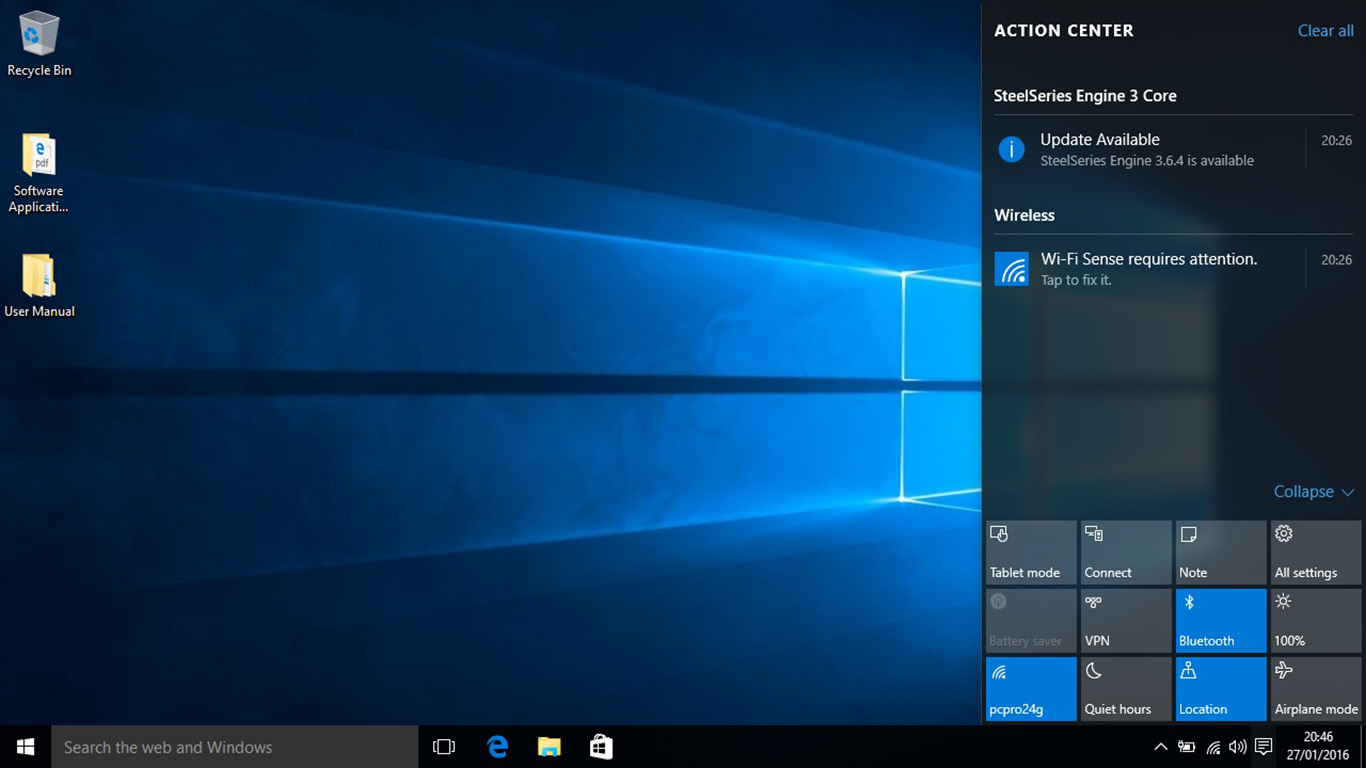Turn off Location quick action tile

click(x=1220, y=688)
